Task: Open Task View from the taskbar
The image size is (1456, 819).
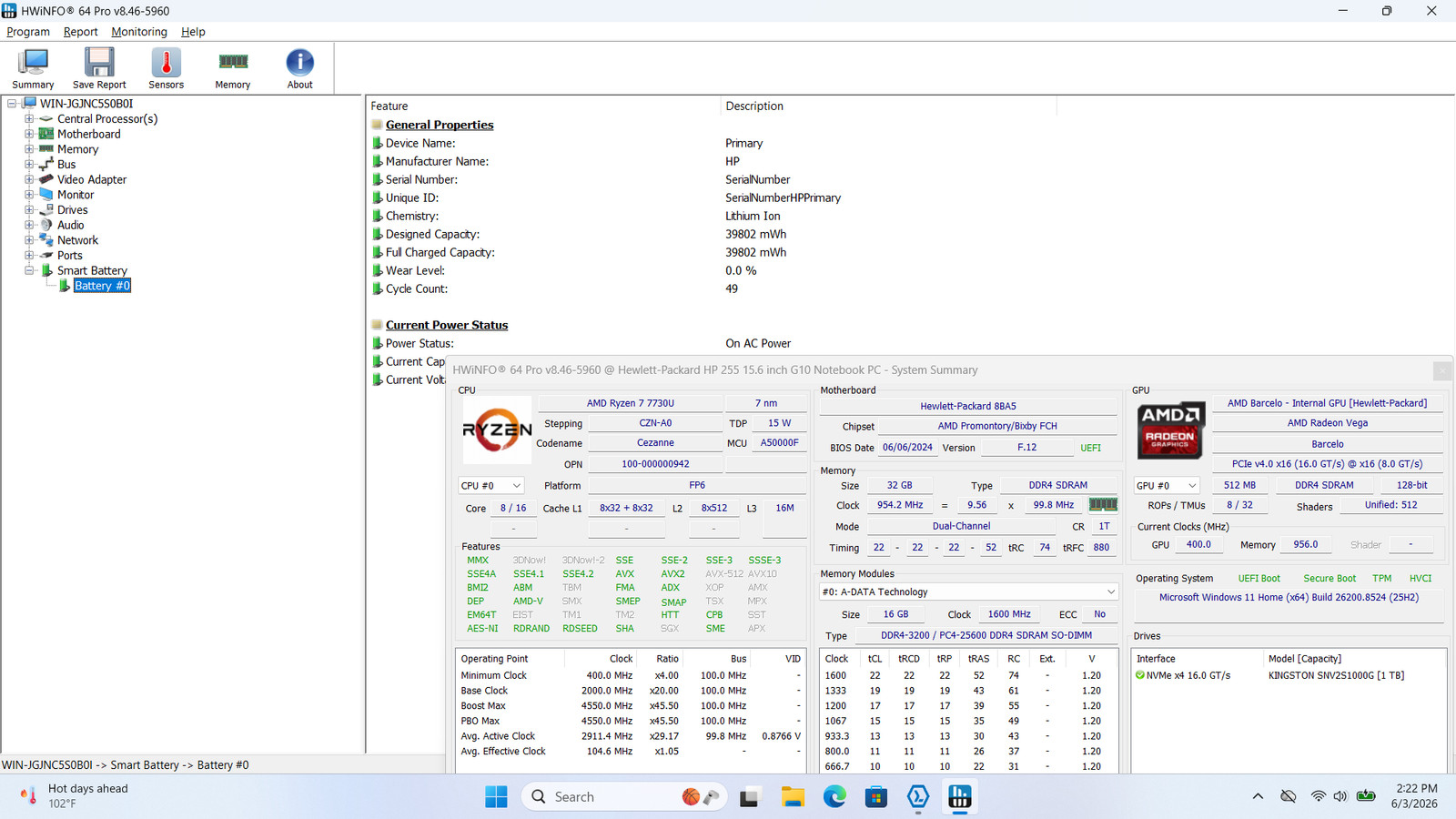Action: 749,797
